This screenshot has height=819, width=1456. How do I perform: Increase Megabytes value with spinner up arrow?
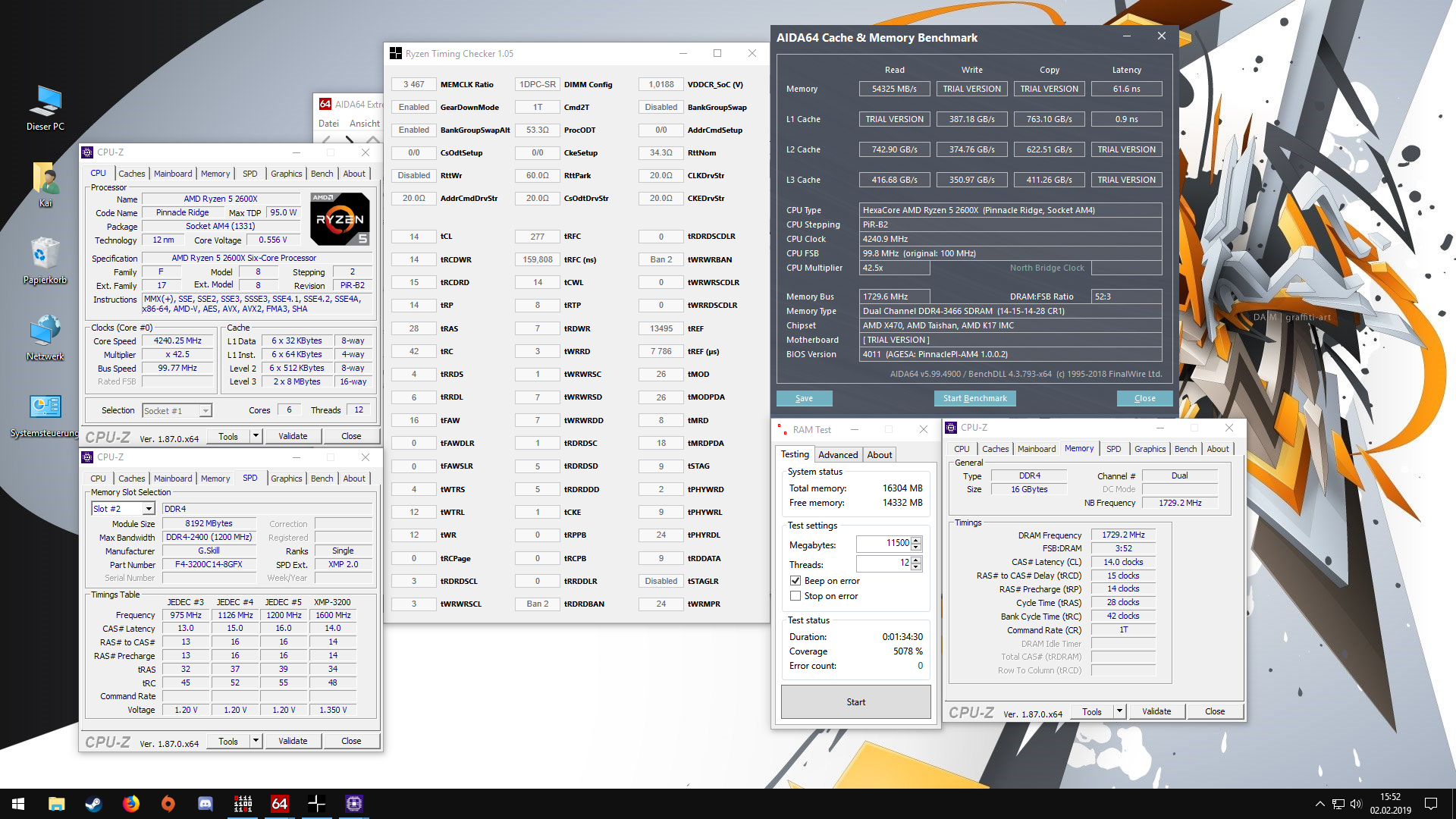916,540
